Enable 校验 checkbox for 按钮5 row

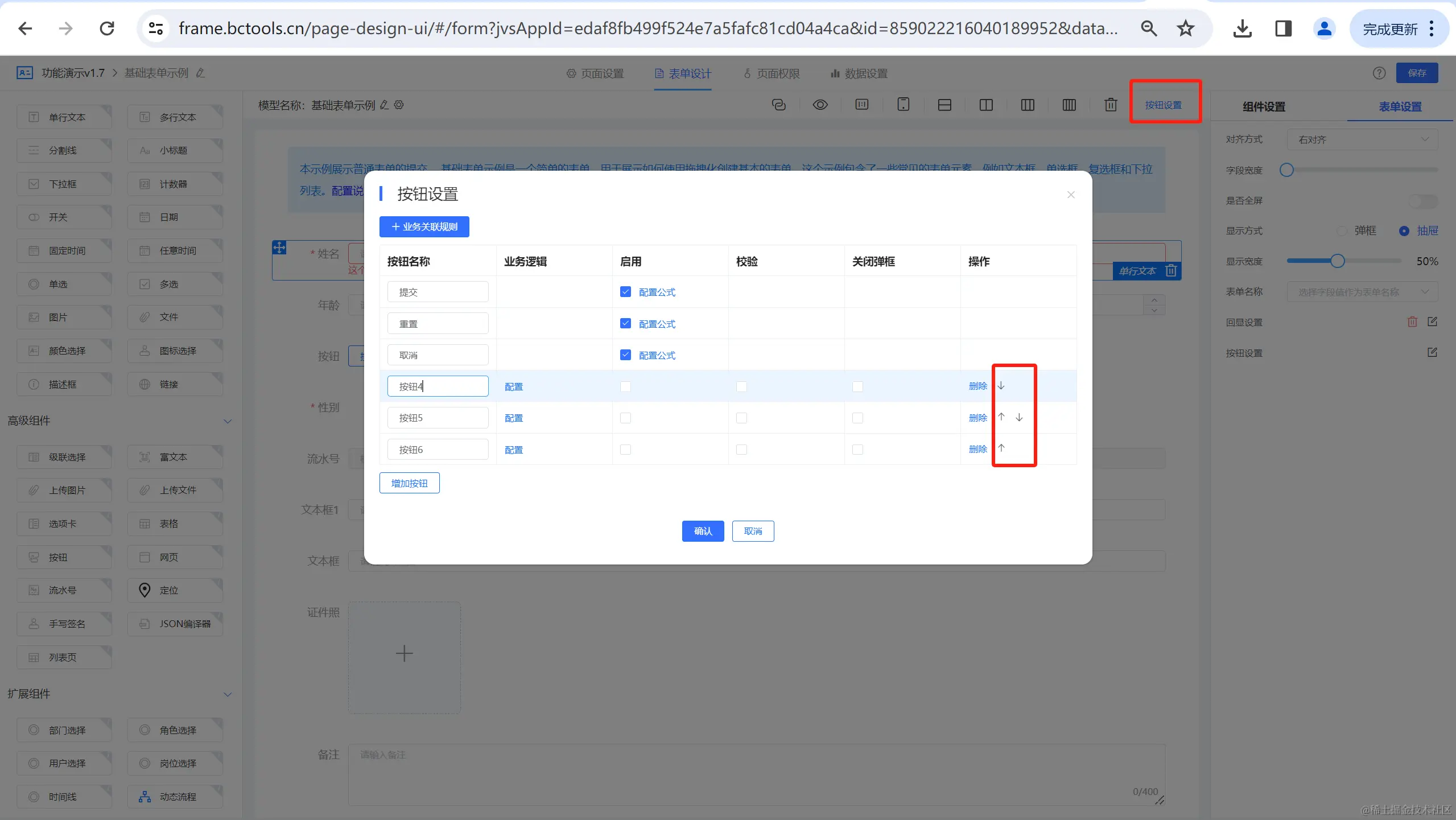point(741,418)
